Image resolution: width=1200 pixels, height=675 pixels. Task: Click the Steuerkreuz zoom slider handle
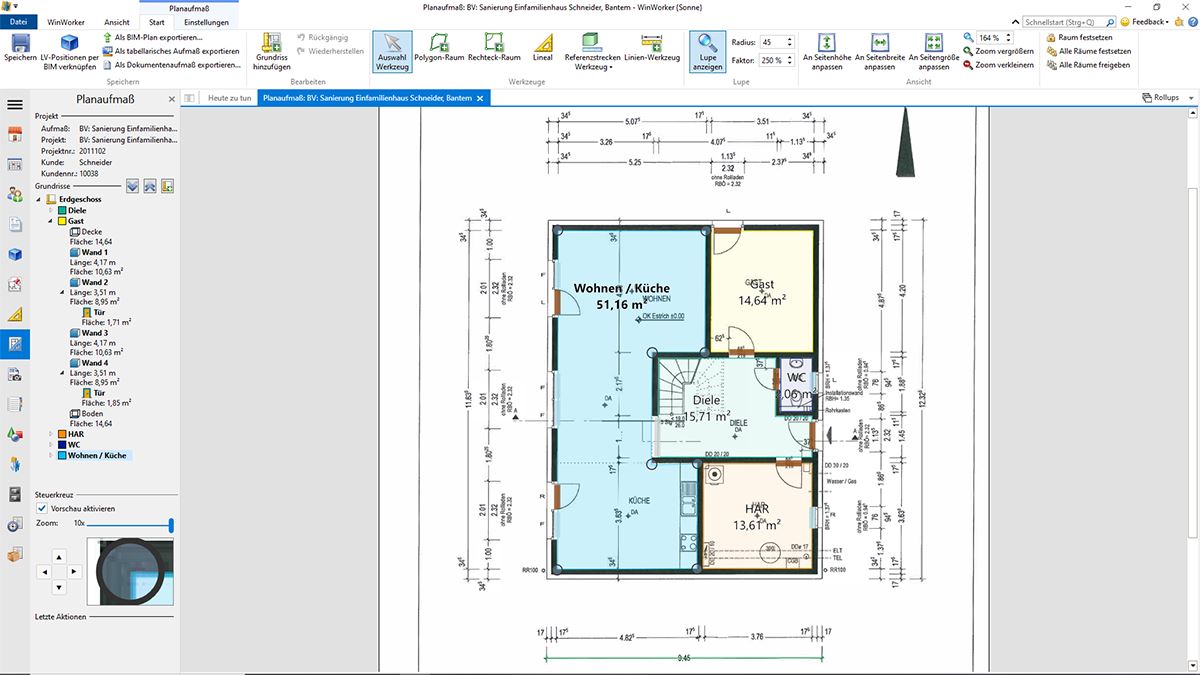click(172, 524)
